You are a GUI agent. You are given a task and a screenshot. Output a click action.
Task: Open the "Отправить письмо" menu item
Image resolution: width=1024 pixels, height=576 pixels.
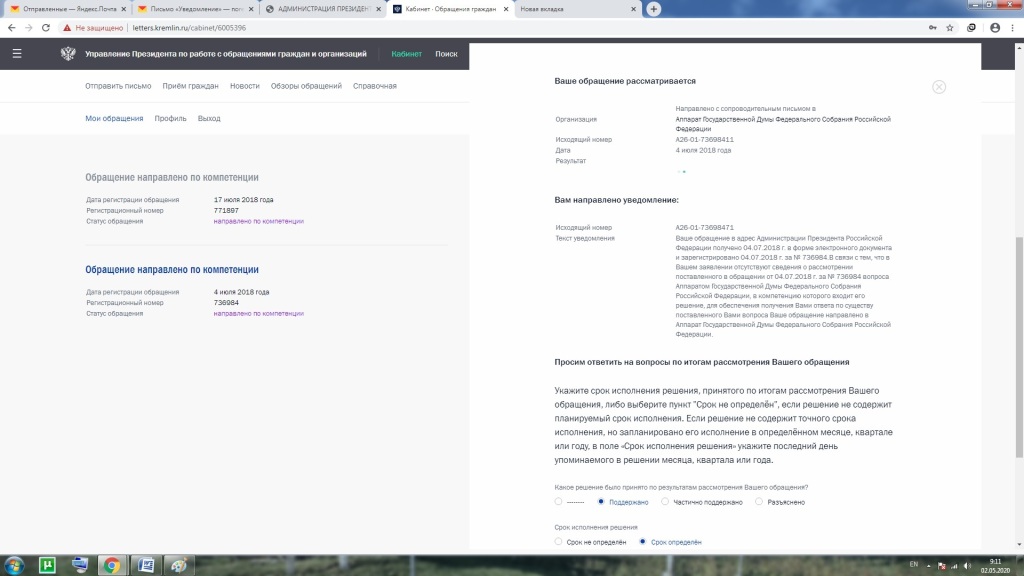pos(118,86)
